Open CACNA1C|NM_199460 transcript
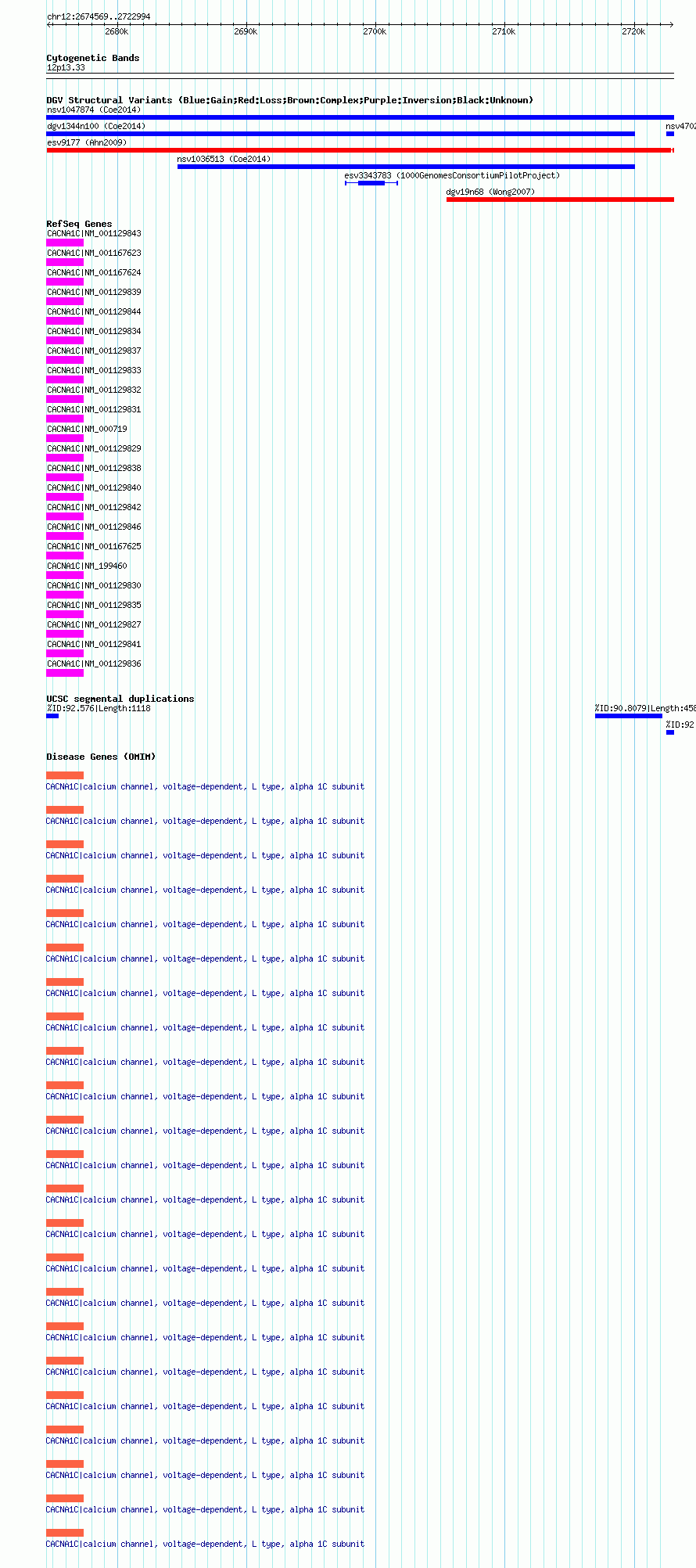Viewport: 696px width, 1568px height. coord(87,566)
